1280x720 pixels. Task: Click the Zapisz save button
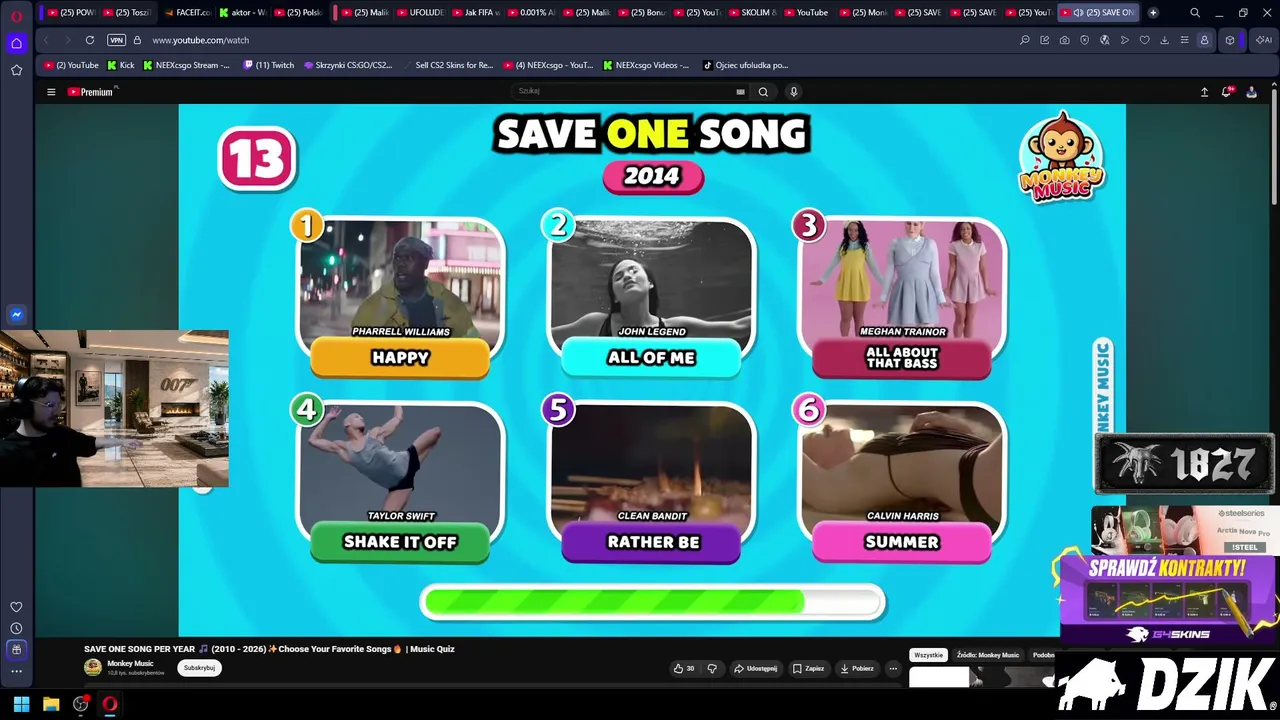pyautogui.click(x=808, y=668)
